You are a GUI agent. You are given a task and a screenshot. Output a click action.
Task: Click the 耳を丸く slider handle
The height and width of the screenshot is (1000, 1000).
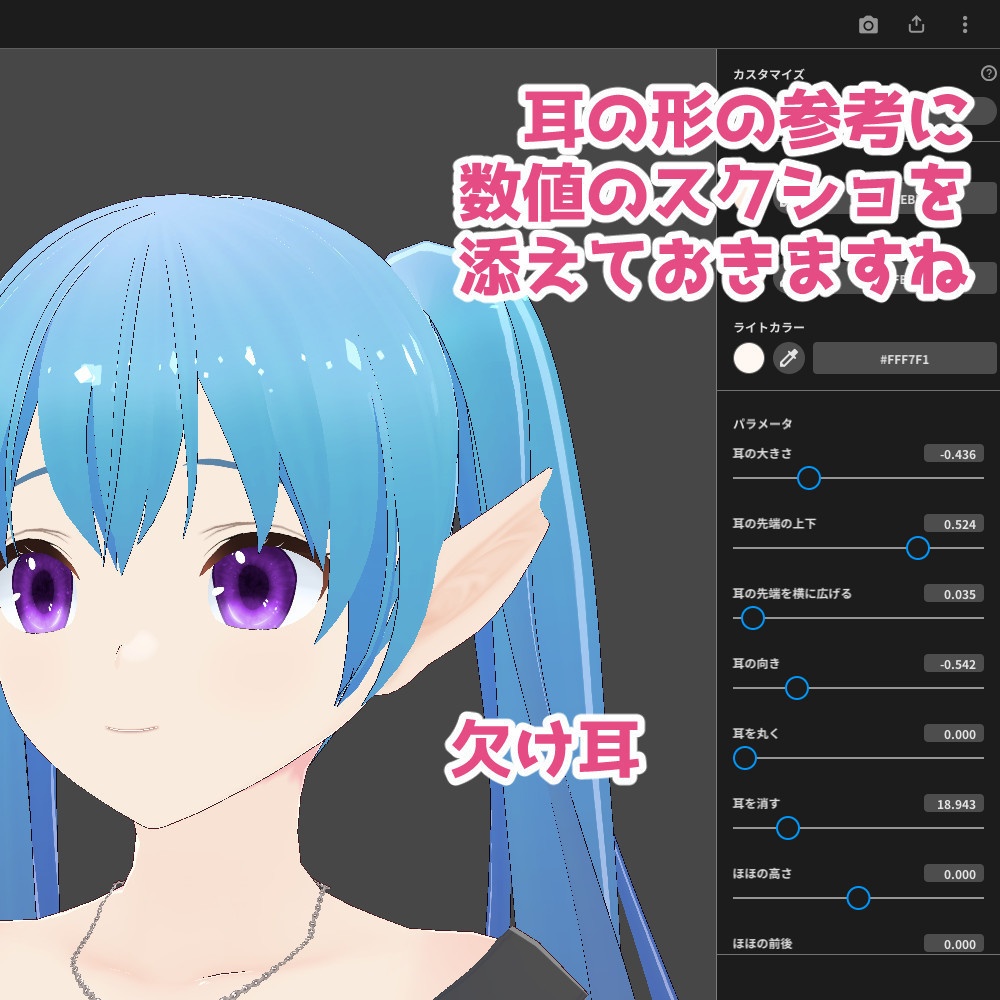[x=745, y=759]
